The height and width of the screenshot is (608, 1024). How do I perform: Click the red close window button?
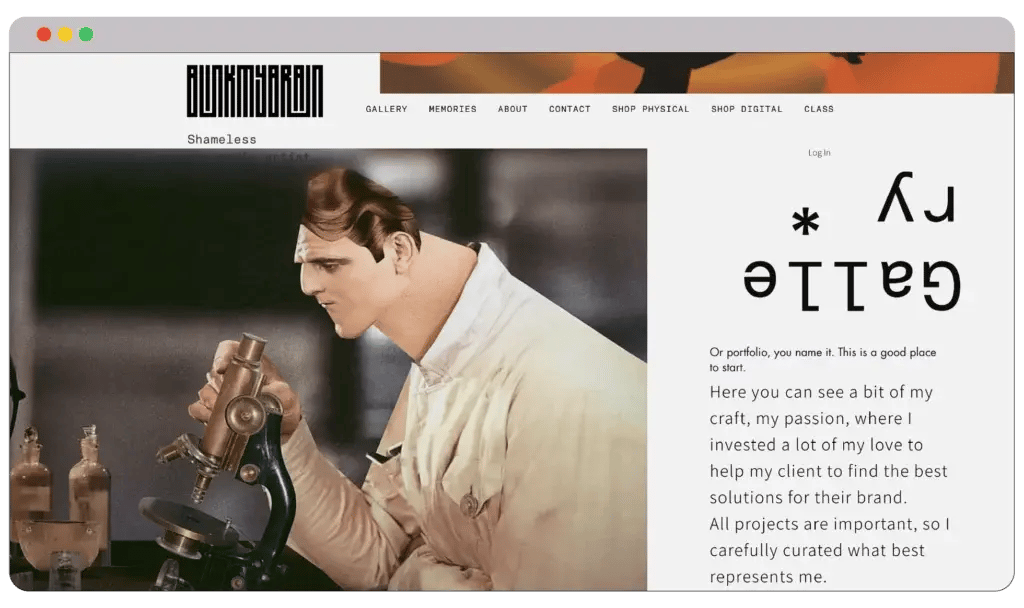(44, 35)
